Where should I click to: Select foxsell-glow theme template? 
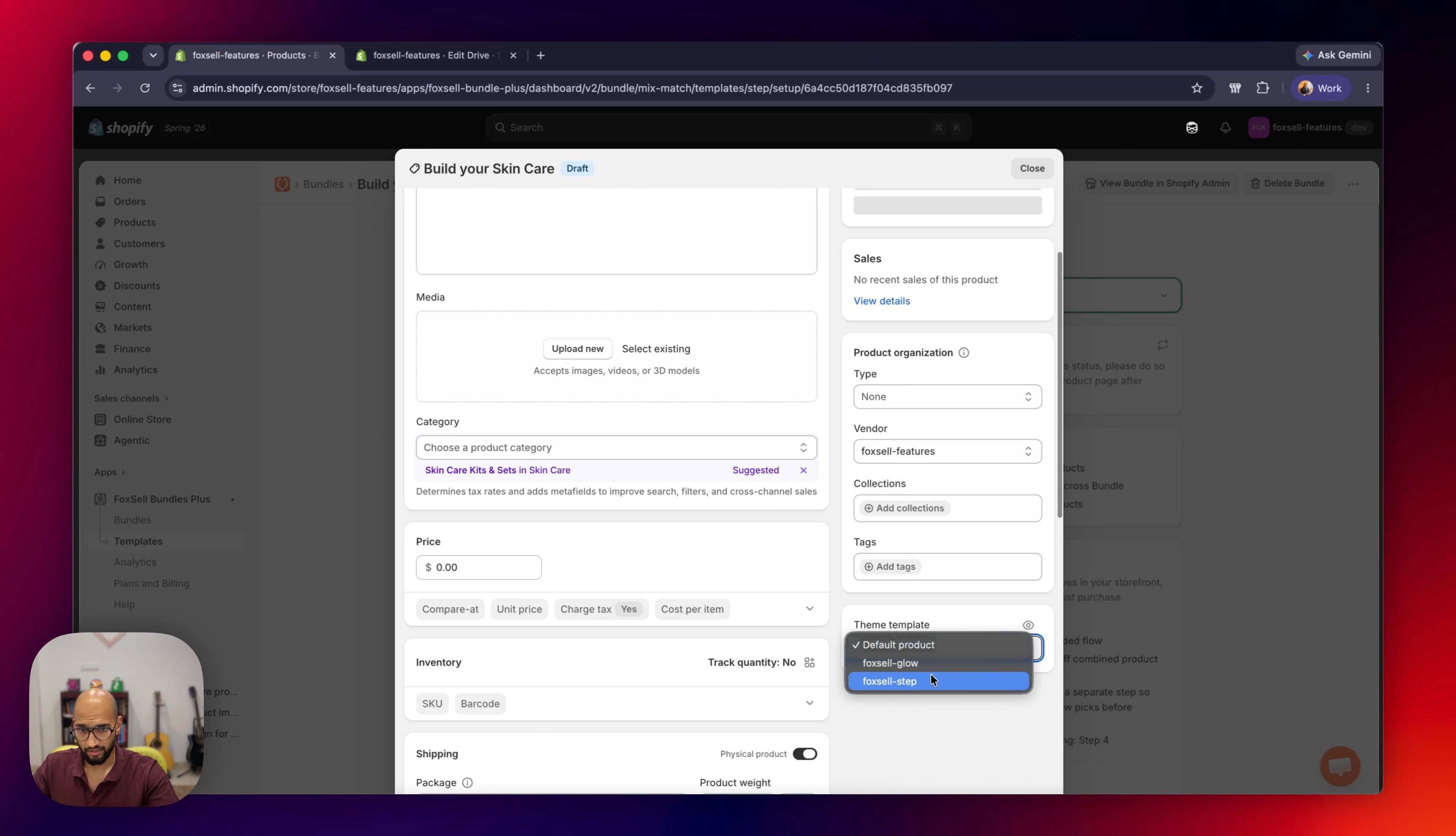[938, 663]
